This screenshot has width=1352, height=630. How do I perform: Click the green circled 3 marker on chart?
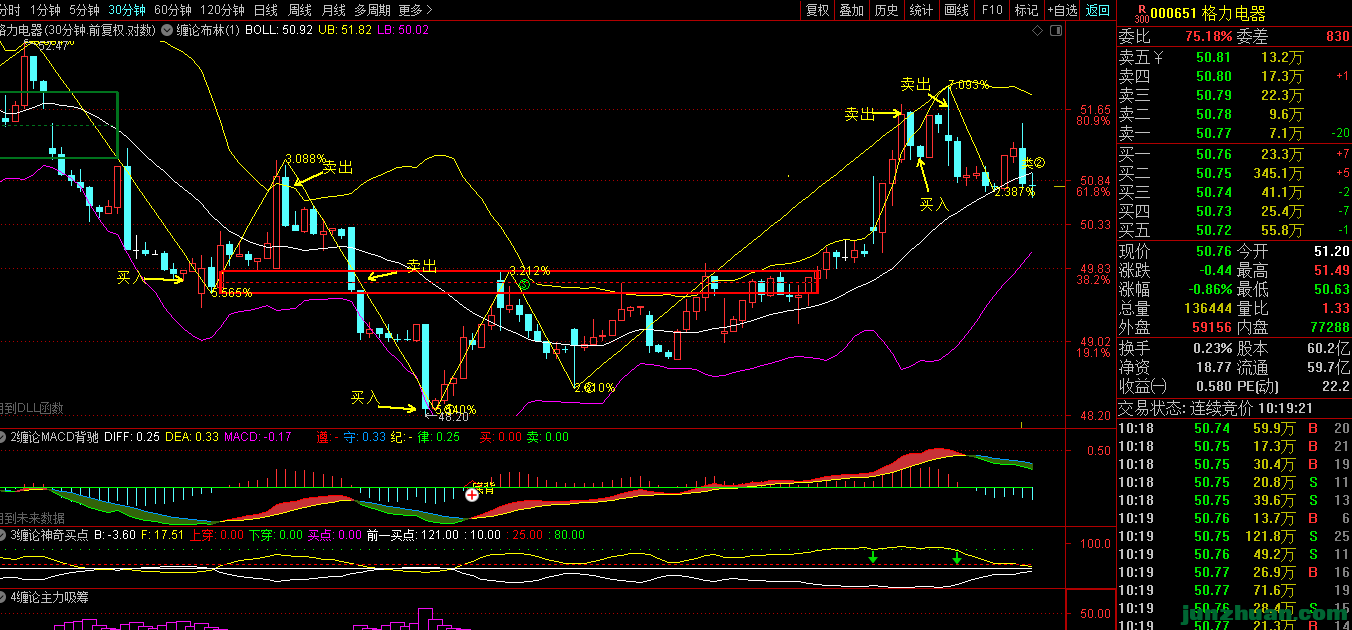click(x=523, y=285)
